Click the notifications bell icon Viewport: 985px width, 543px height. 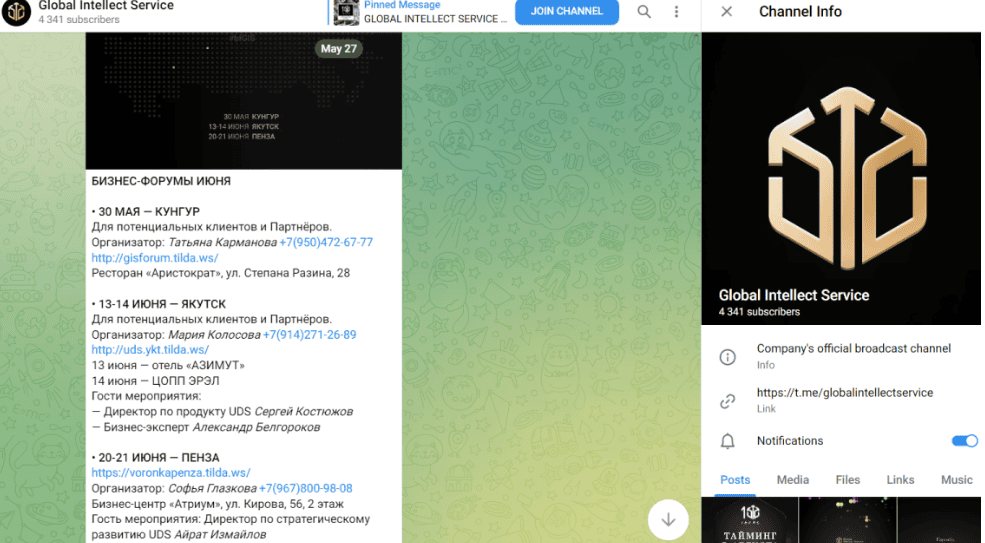pyautogui.click(x=727, y=441)
